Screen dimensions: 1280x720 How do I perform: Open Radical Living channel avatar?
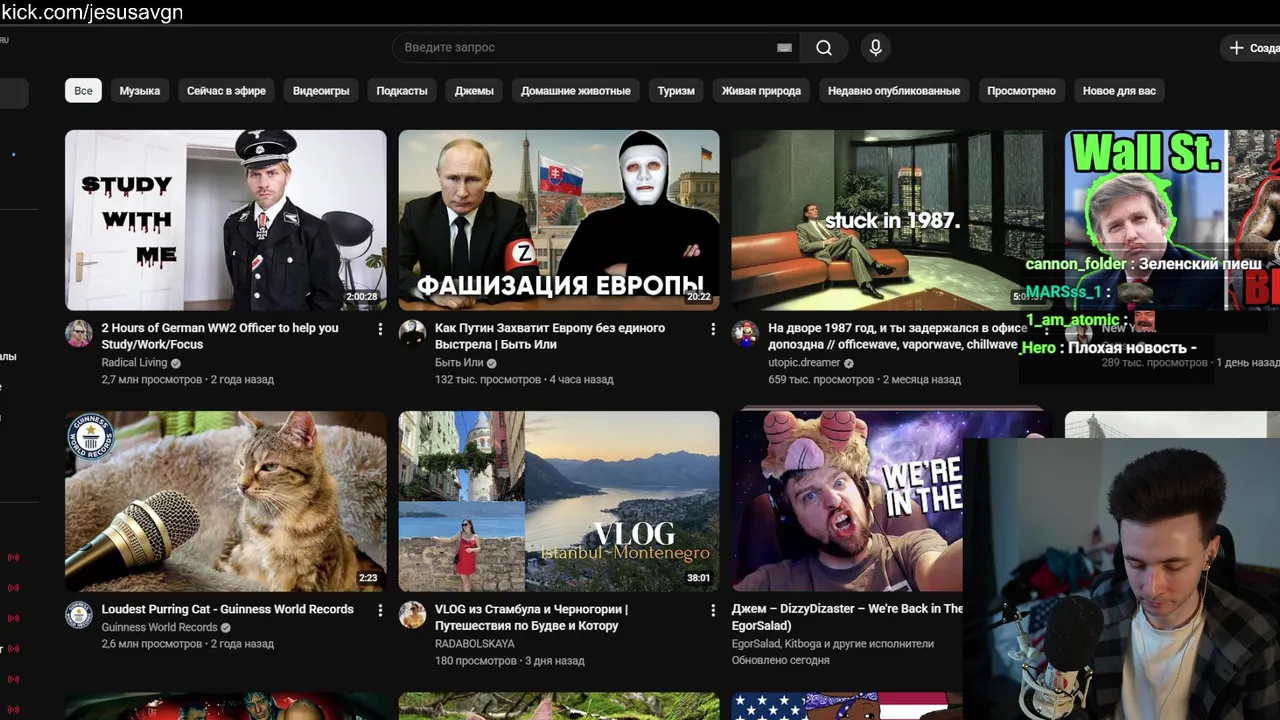tap(79, 334)
